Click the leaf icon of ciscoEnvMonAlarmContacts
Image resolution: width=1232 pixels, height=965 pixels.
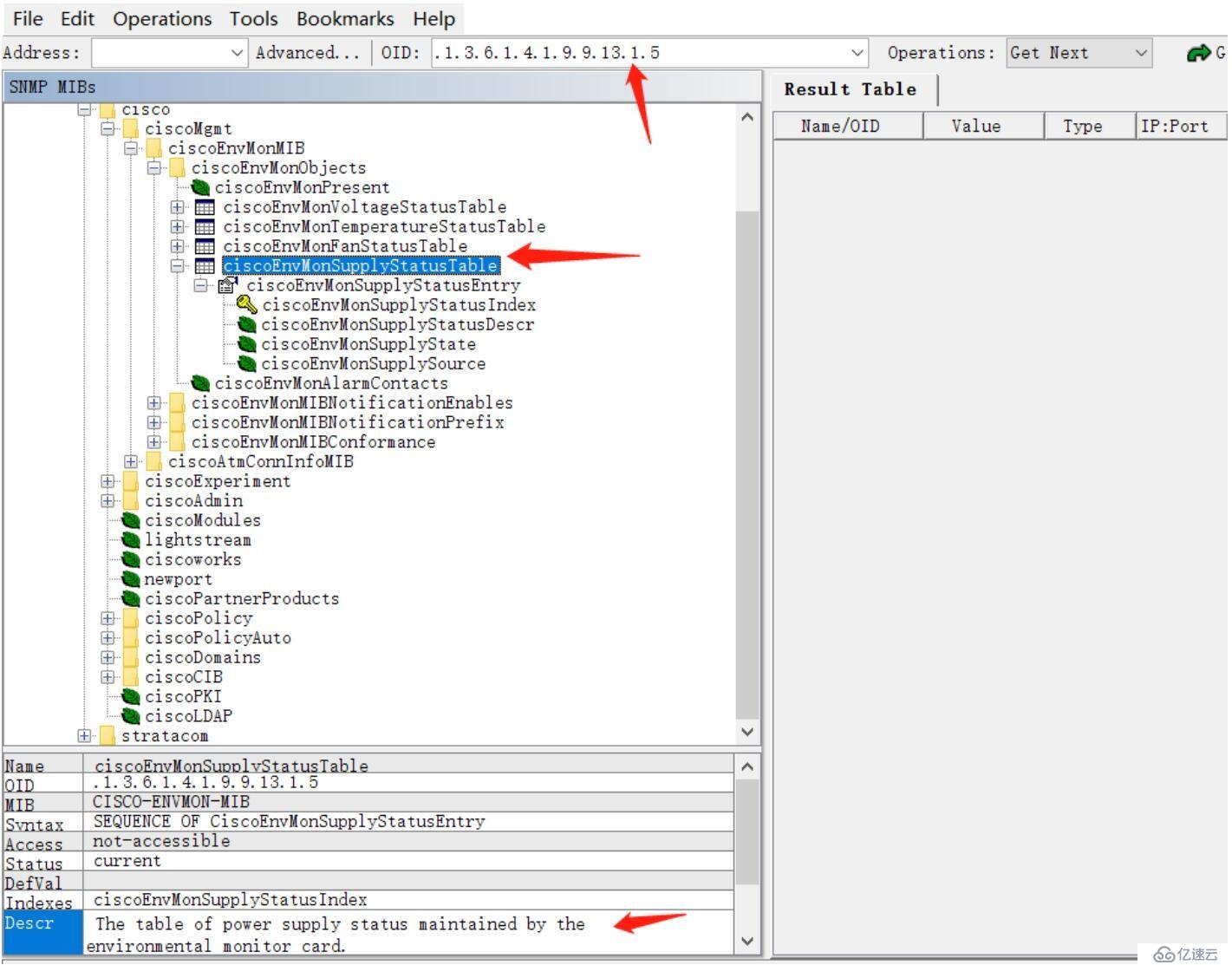(201, 383)
